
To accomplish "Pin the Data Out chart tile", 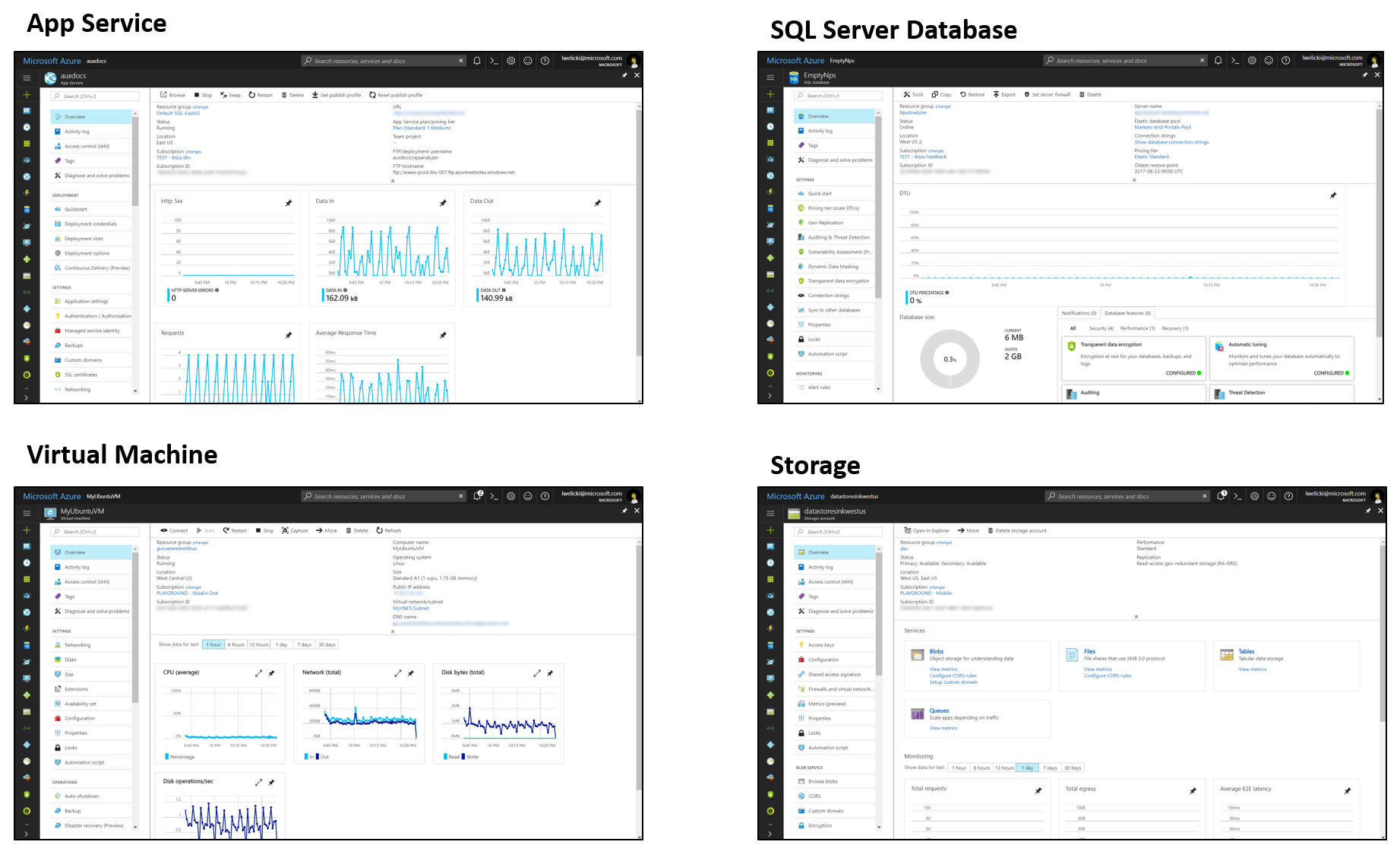I will click(x=598, y=203).
